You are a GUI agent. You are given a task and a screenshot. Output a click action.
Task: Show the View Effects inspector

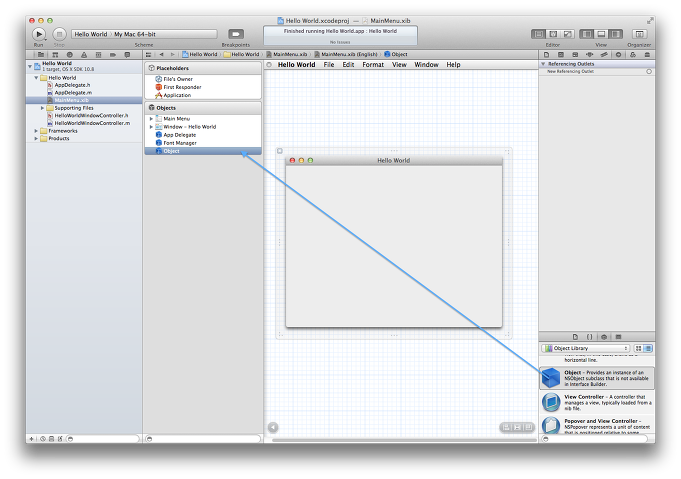click(647, 55)
